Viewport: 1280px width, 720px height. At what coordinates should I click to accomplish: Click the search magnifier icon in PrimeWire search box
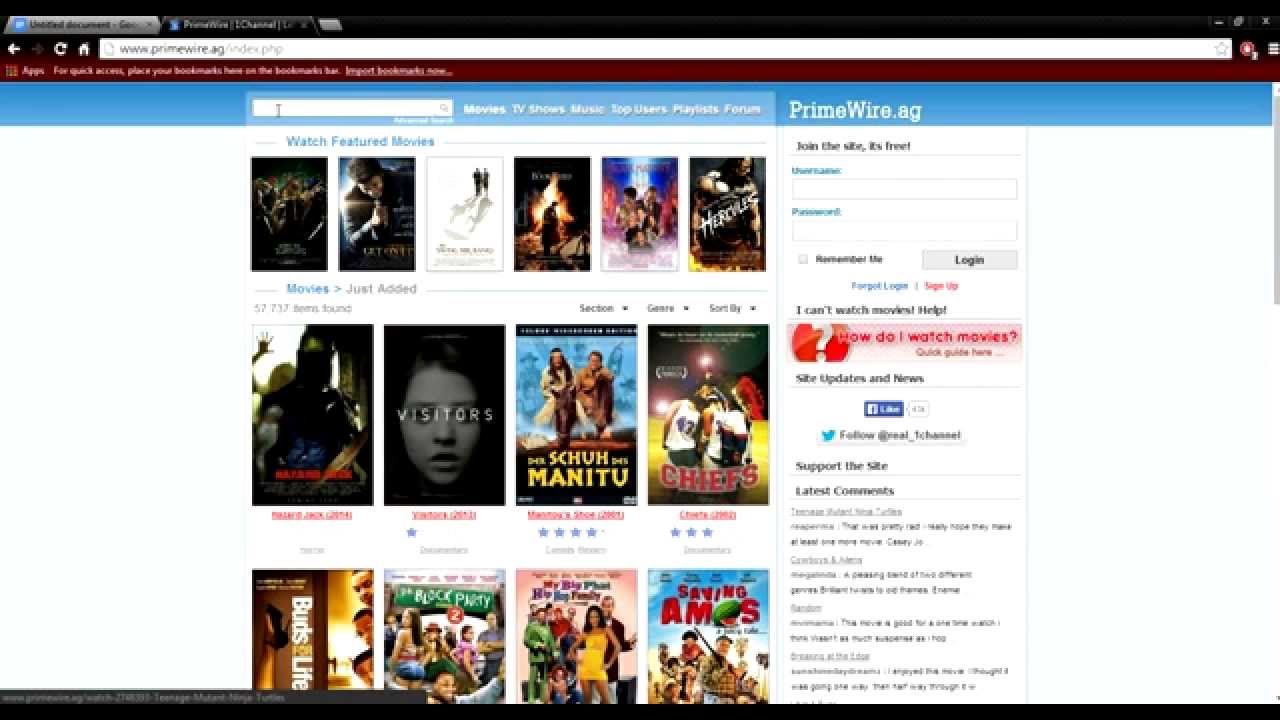point(444,108)
